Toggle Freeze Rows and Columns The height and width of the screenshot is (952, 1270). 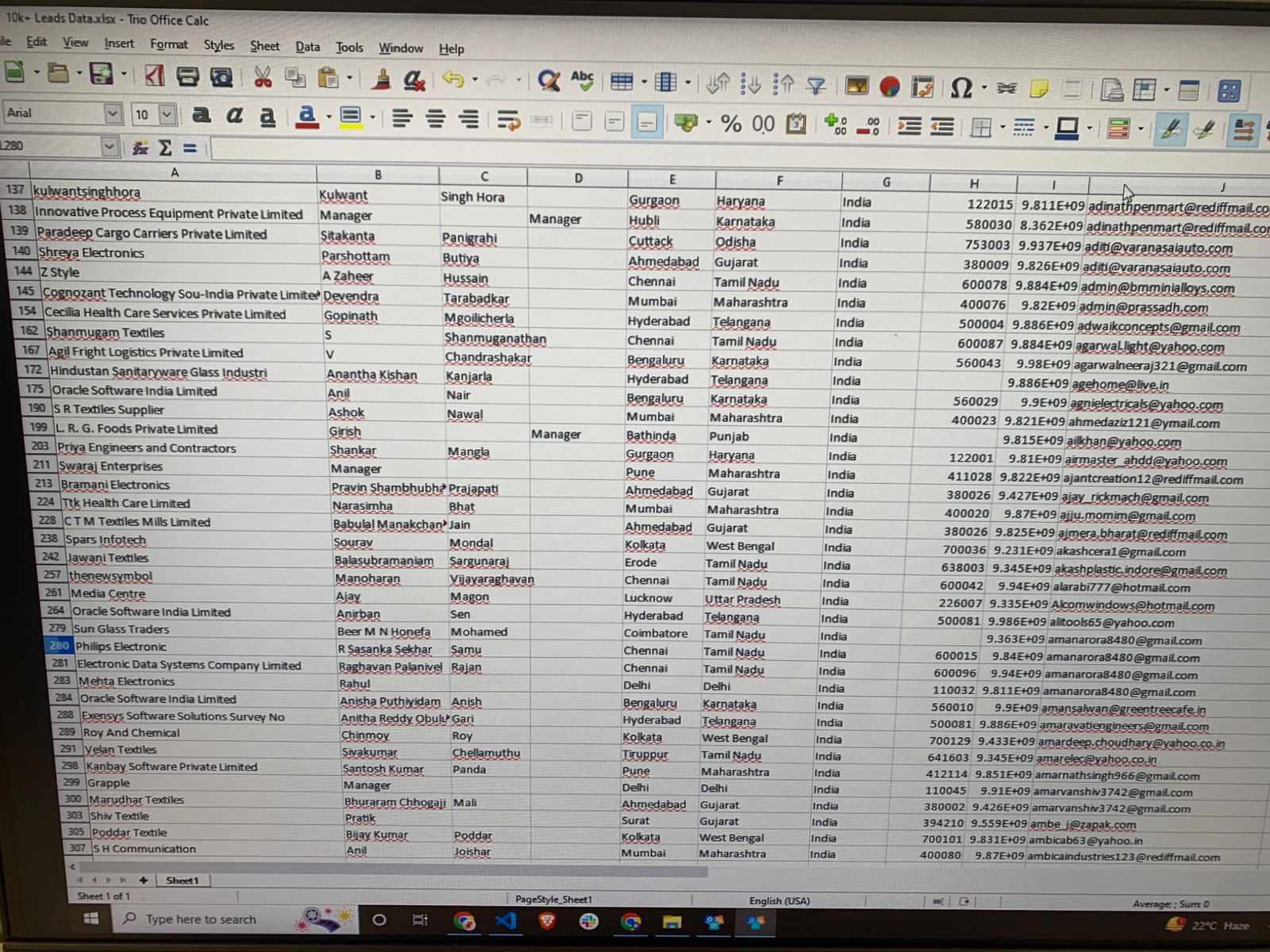coord(1145,90)
